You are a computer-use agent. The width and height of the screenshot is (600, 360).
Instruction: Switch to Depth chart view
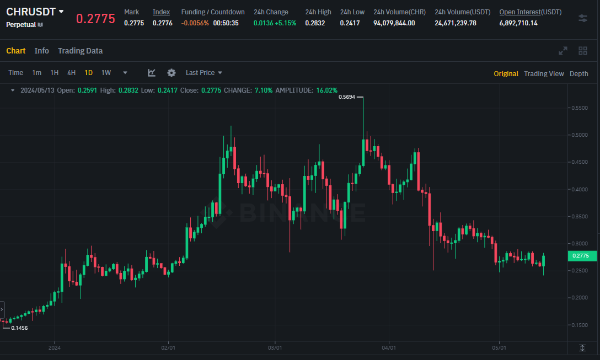(579, 73)
